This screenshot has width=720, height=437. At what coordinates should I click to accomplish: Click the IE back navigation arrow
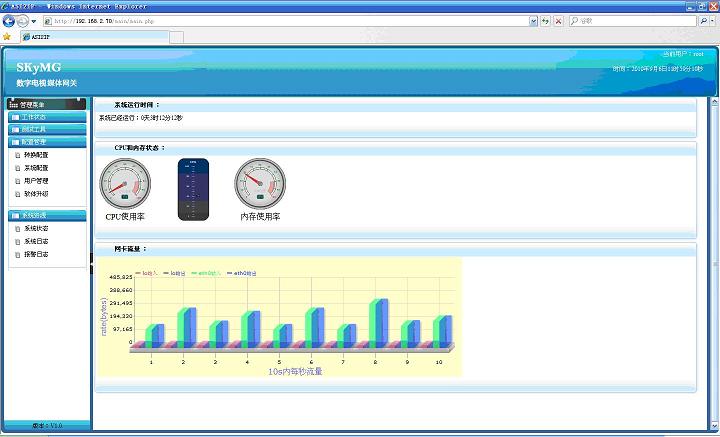tap(10, 20)
